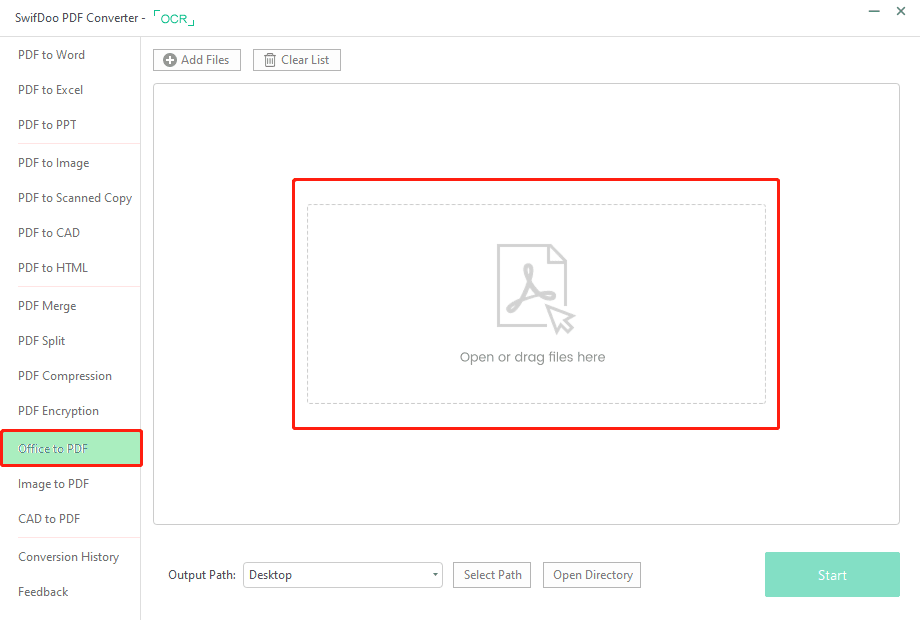This screenshot has height=620, width=920.
Task: Click the PDF file icon in drop area
Action: 536,289
